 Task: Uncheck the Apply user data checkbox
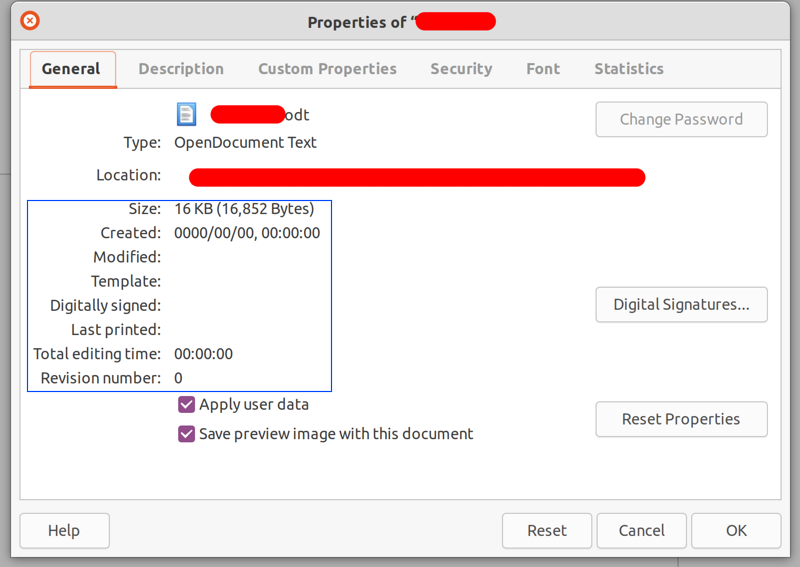click(186, 405)
